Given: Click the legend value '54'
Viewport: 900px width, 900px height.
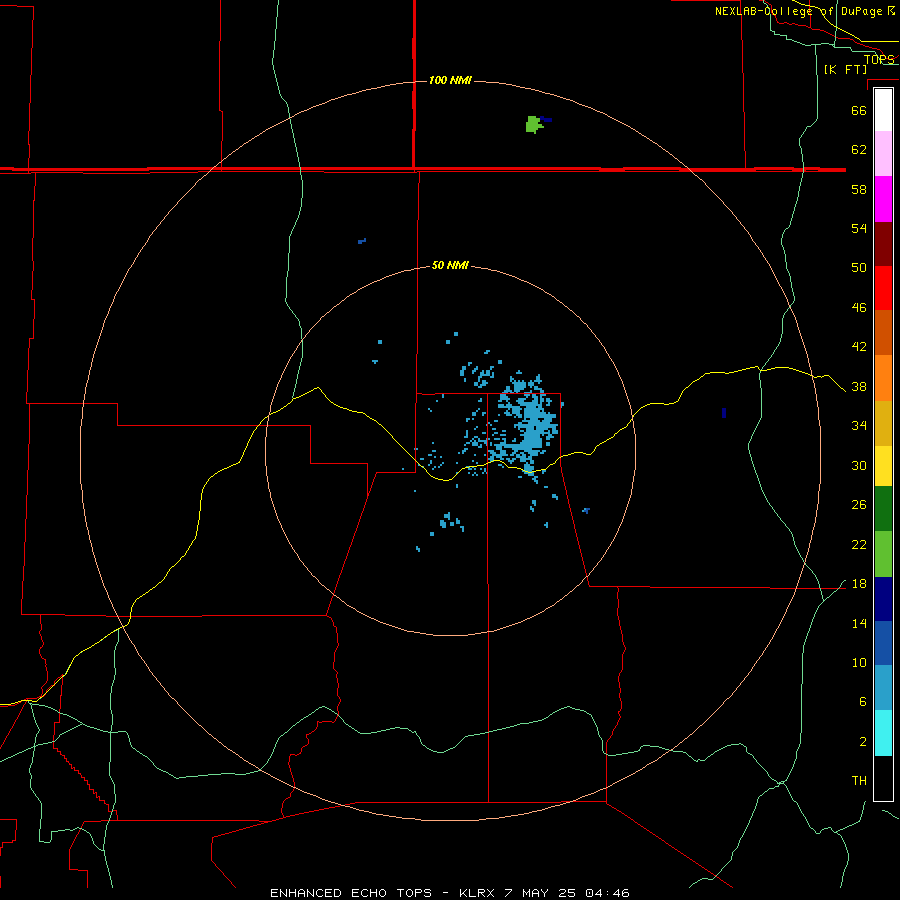Looking at the screenshot, I should pos(859,228).
